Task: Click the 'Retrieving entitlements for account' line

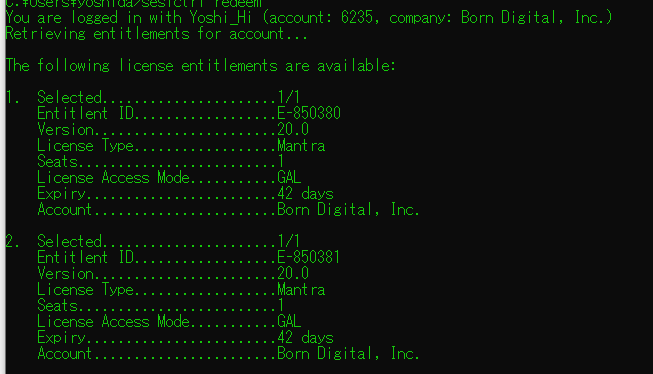Action: (157, 33)
